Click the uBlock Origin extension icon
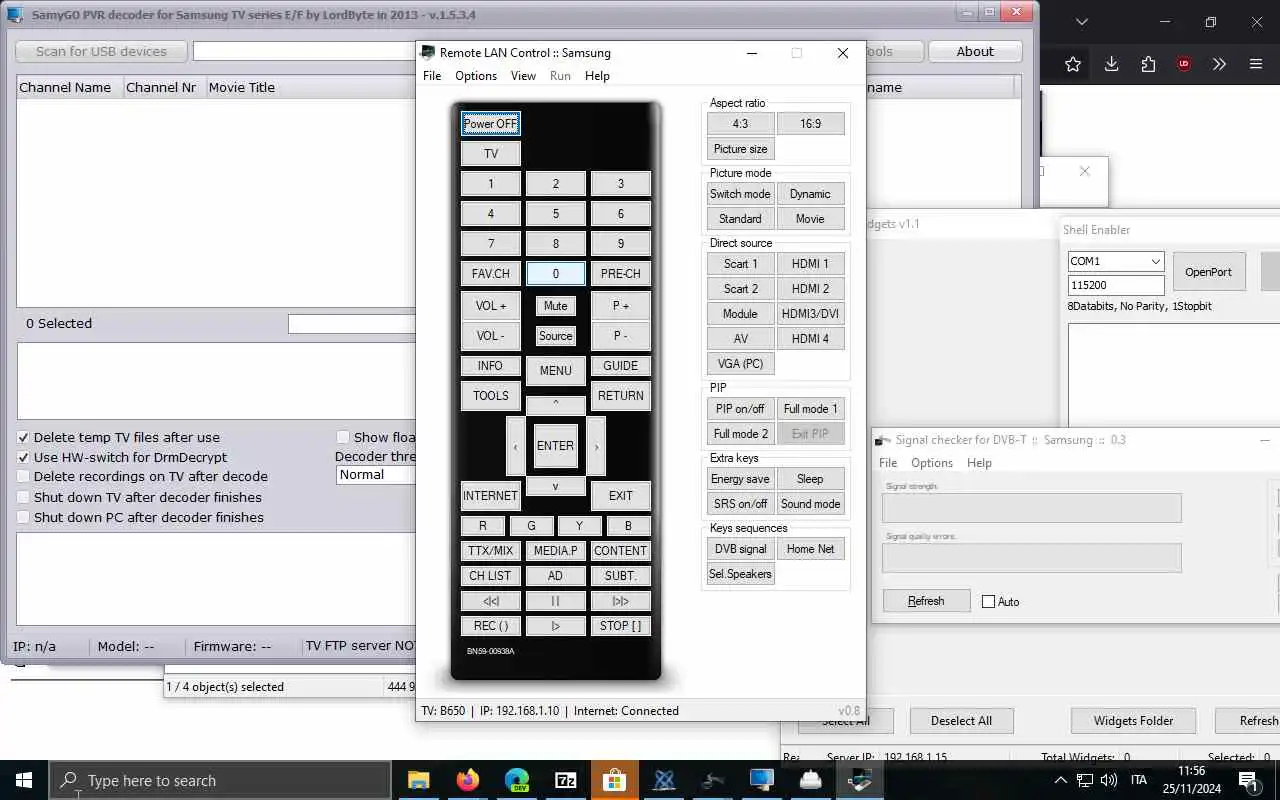The height and width of the screenshot is (800, 1280). (x=1184, y=64)
